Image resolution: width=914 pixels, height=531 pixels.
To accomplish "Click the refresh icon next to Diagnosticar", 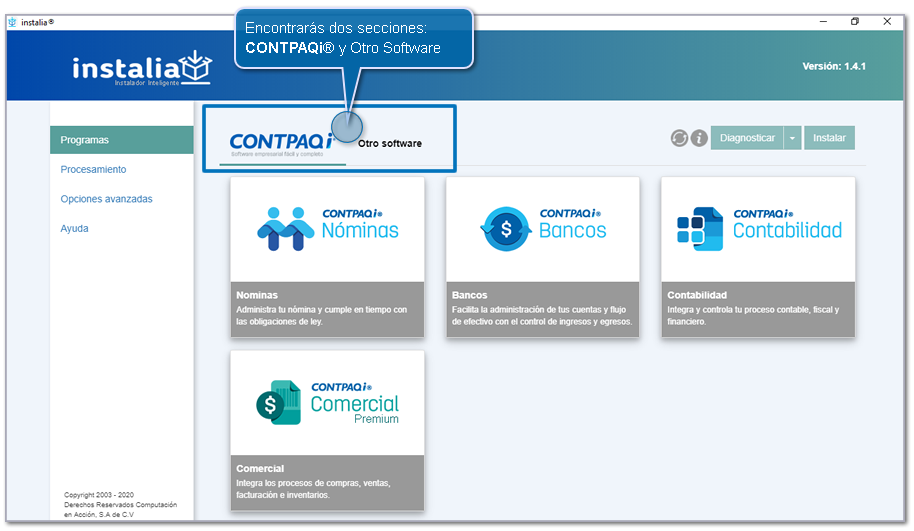I will pos(679,138).
